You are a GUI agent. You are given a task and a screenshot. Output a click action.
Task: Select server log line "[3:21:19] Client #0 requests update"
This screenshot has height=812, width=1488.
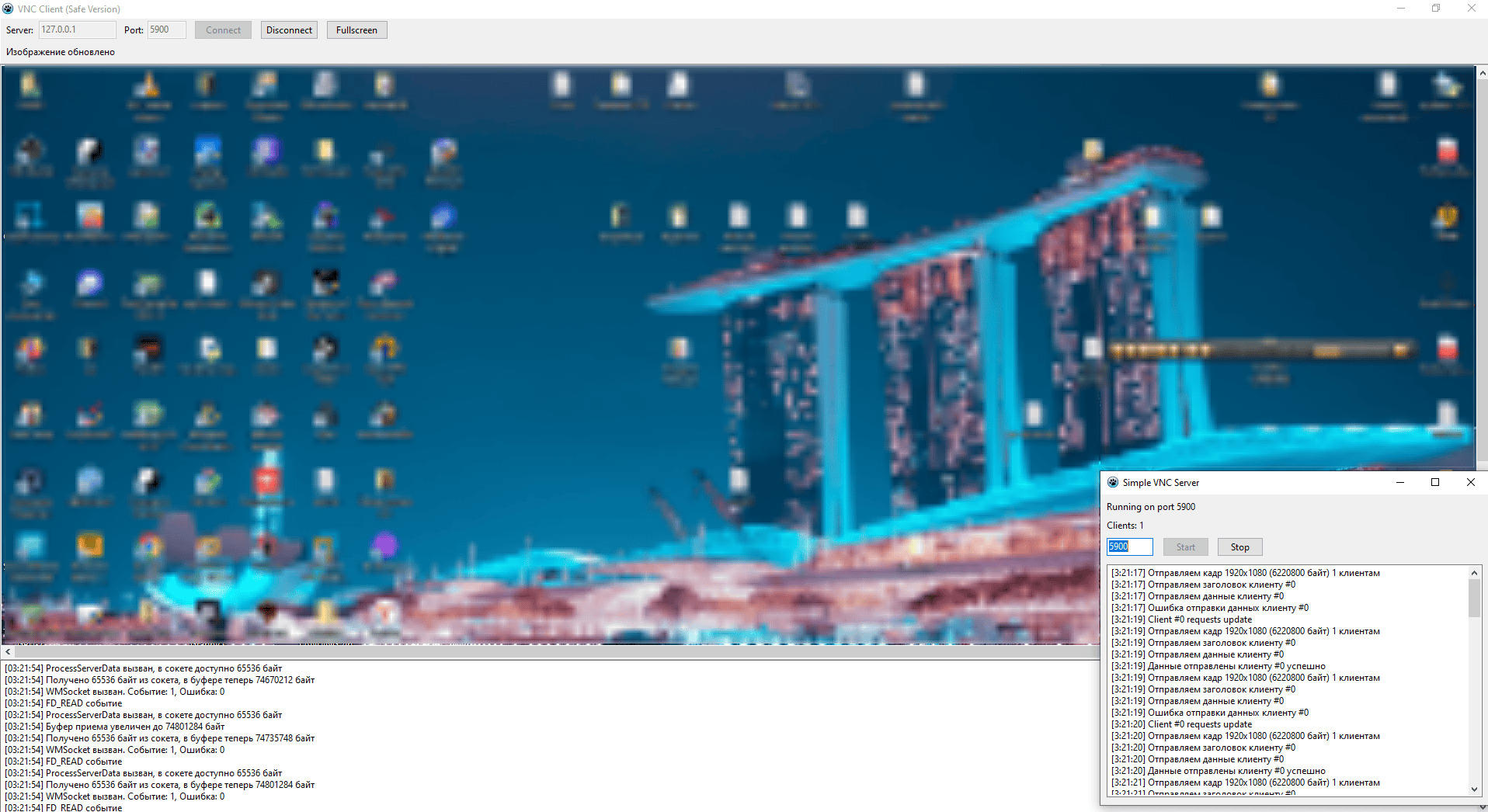[x=1182, y=619]
